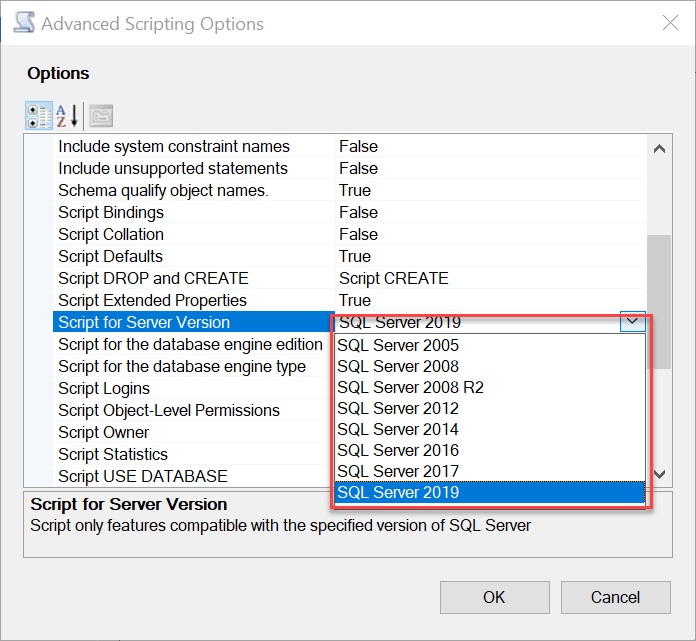Select Schema qualify object names row

click(194, 190)
